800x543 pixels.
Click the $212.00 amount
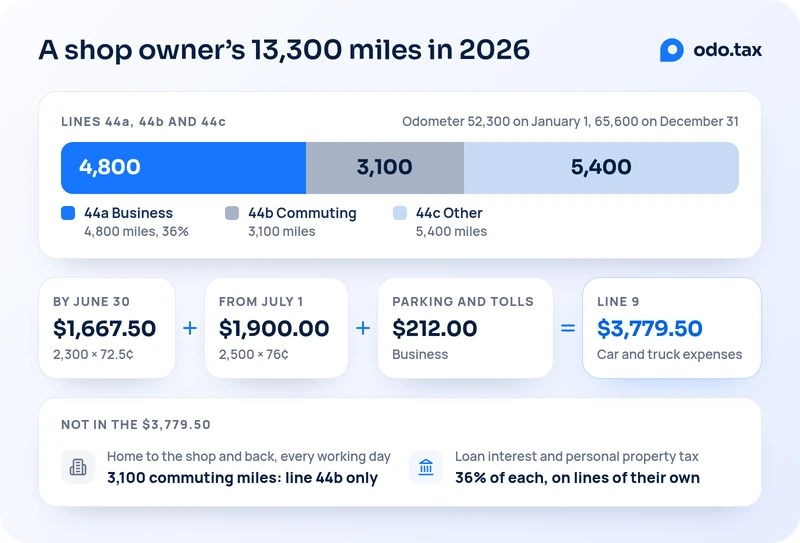(435, 328)
